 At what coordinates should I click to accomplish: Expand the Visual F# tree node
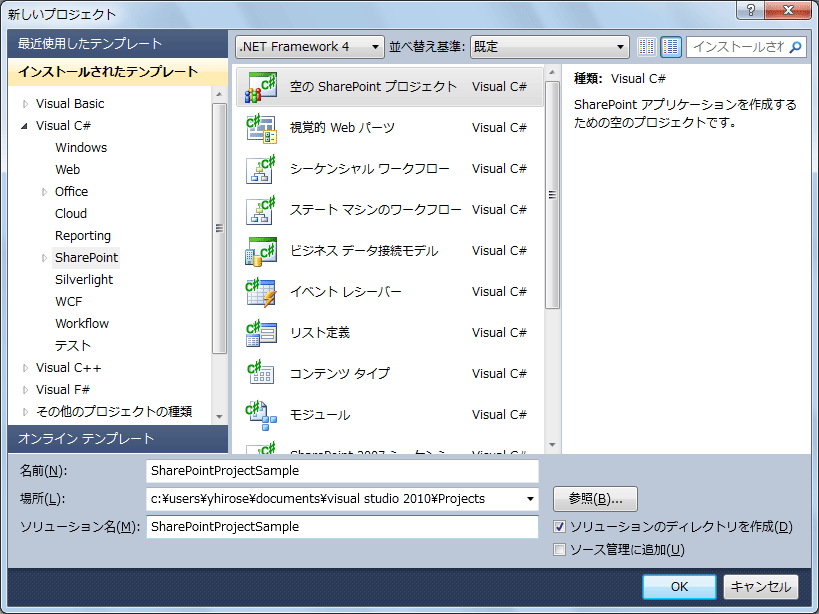click(x=25, y=390)
